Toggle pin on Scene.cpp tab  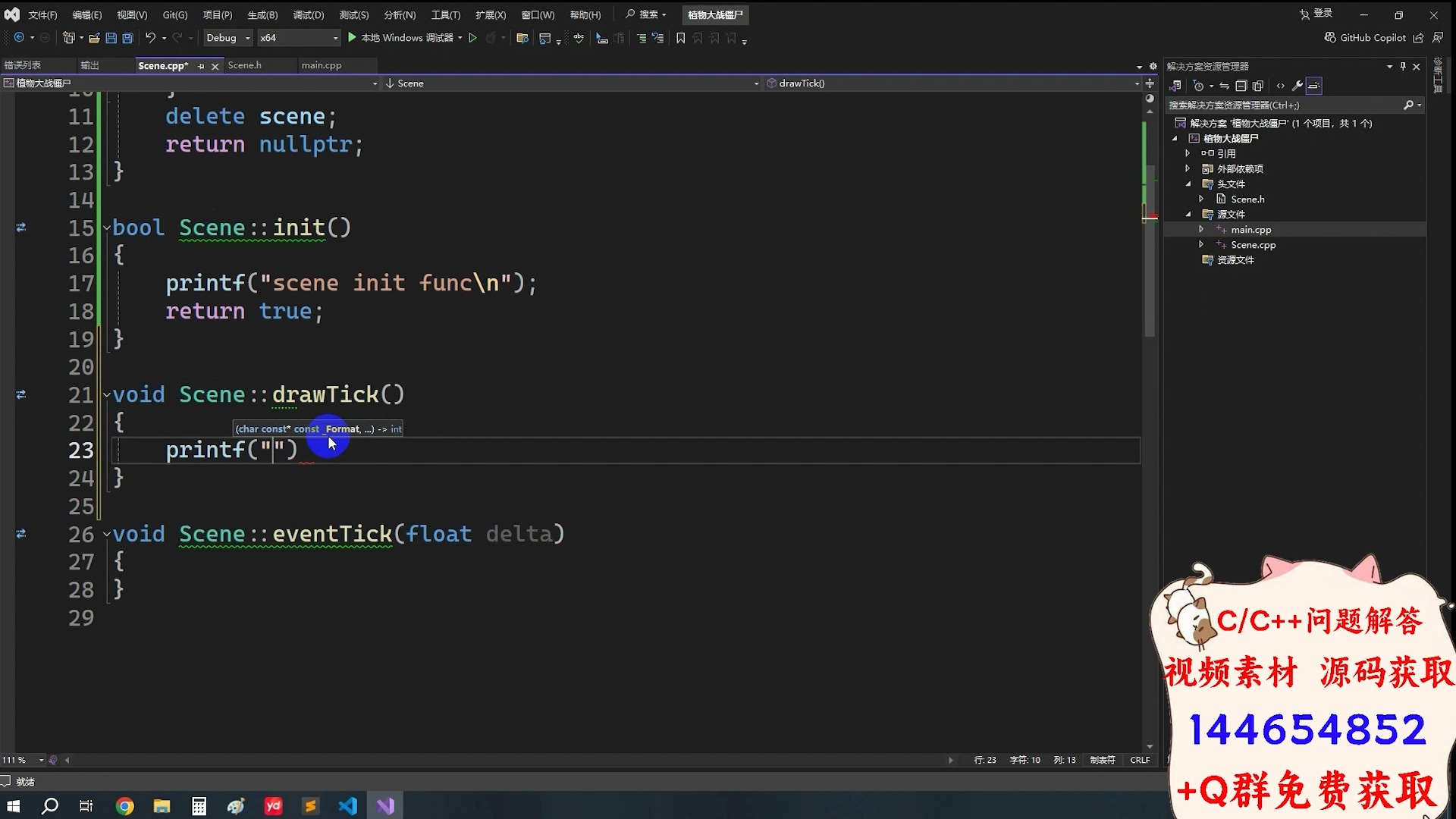coord(201,67)
